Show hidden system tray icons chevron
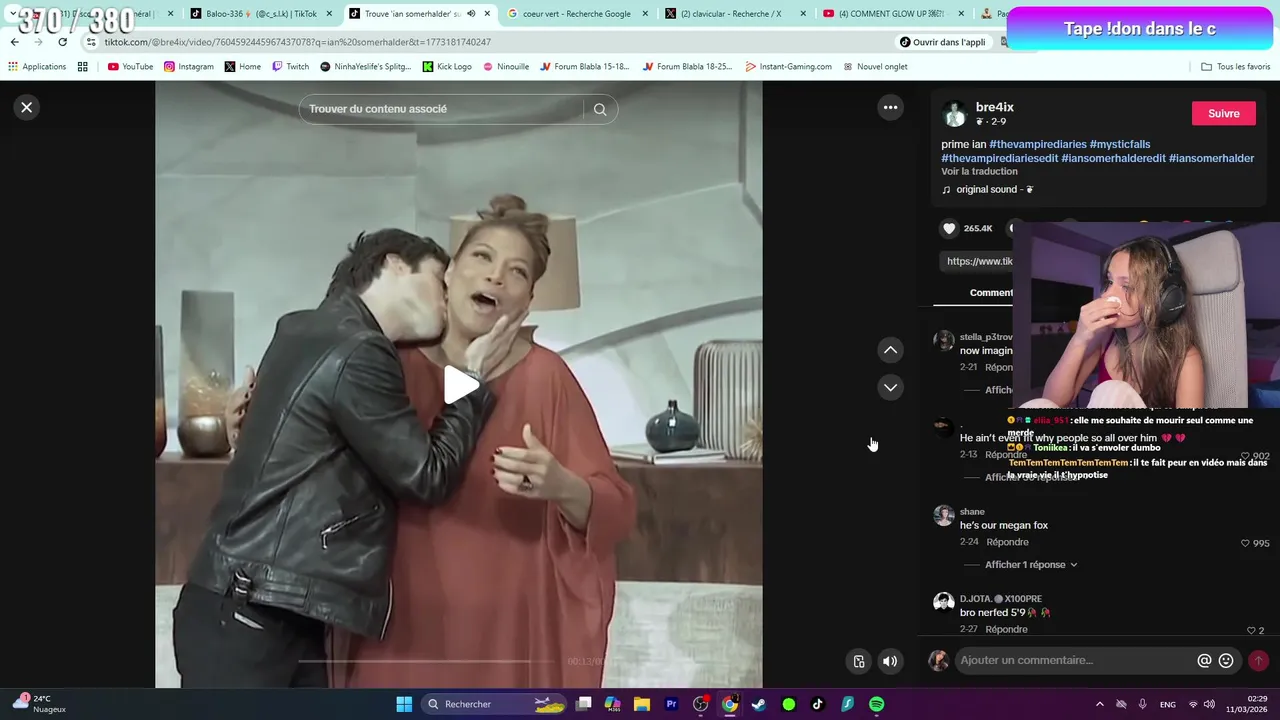The image size is (1280, 720). coord(1099,704)
